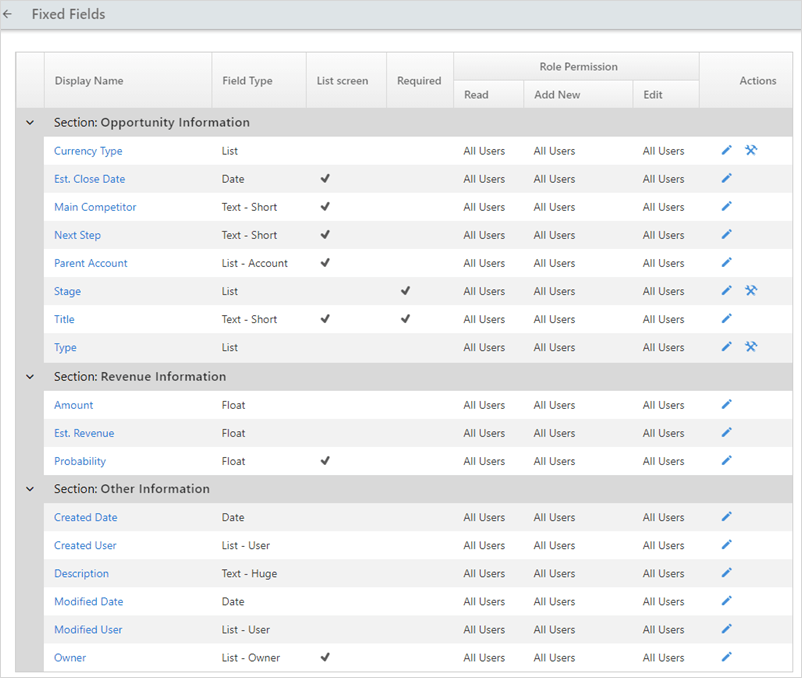The height and width of the screenshot is (678, 802).
Task: Edit the Est. Revenue field with pencil
Action: pos(726,433)
